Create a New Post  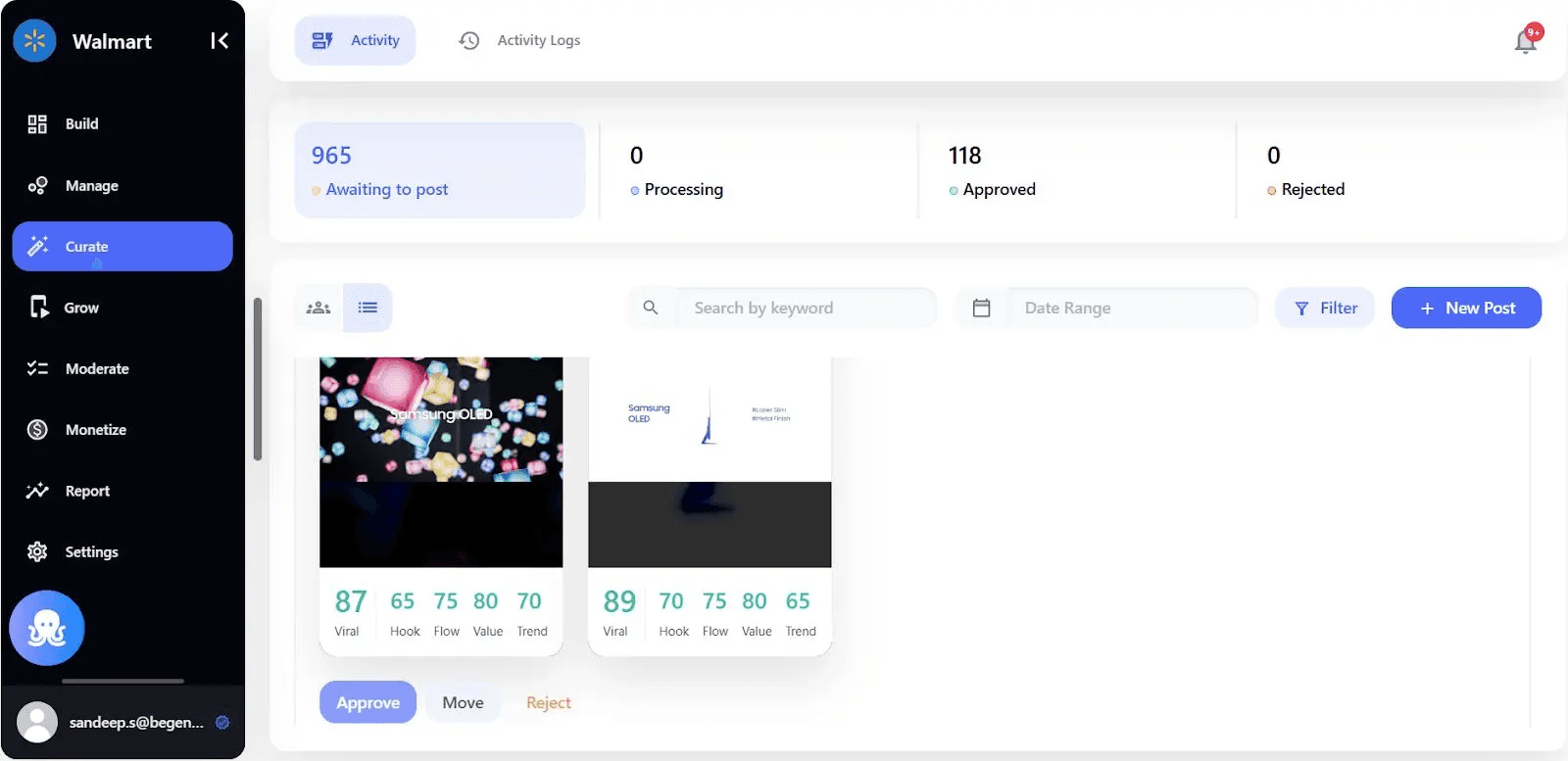(1466, 308)
